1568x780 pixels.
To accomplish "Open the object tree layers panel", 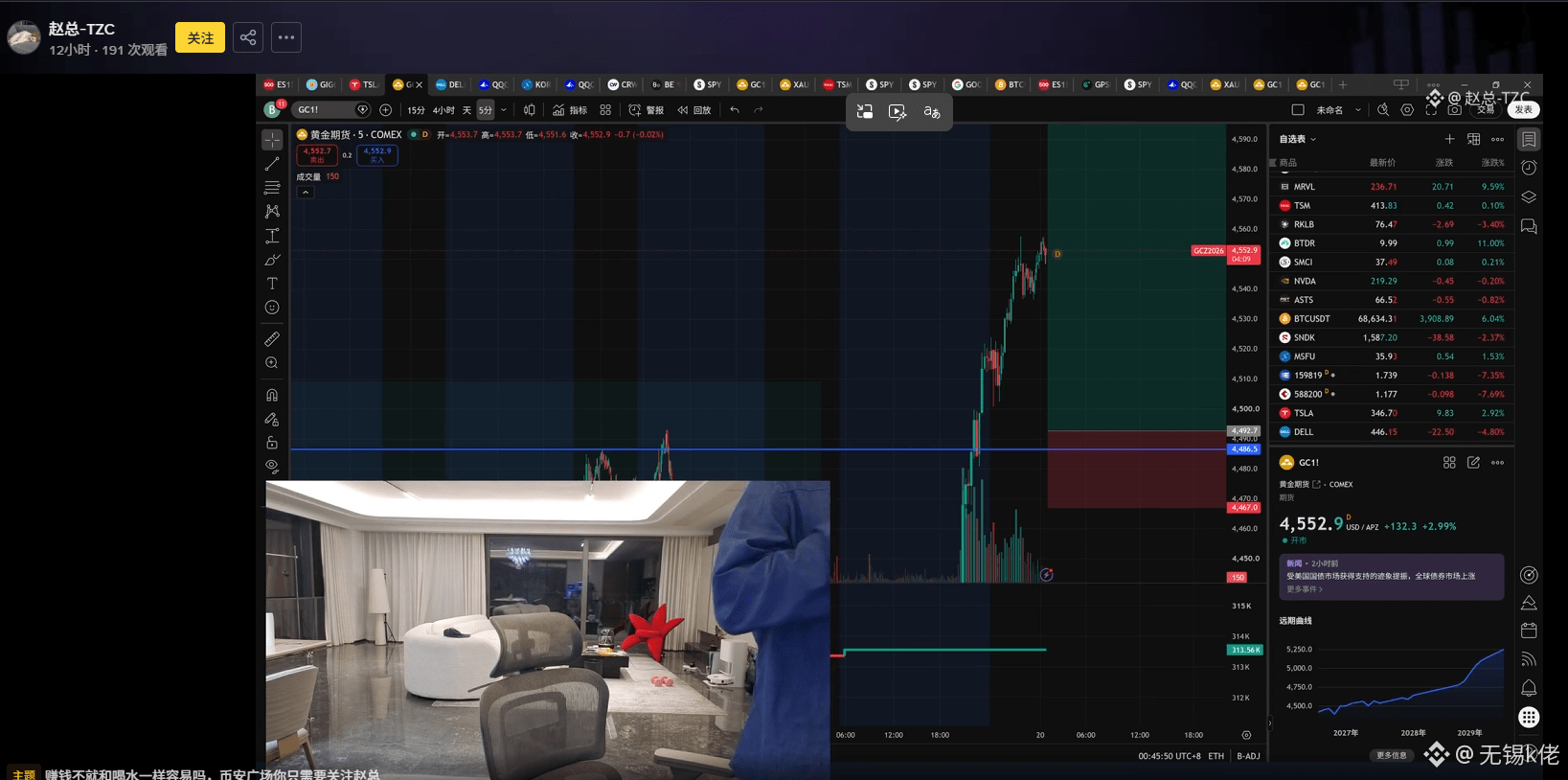I will [x=1529, y=197].
